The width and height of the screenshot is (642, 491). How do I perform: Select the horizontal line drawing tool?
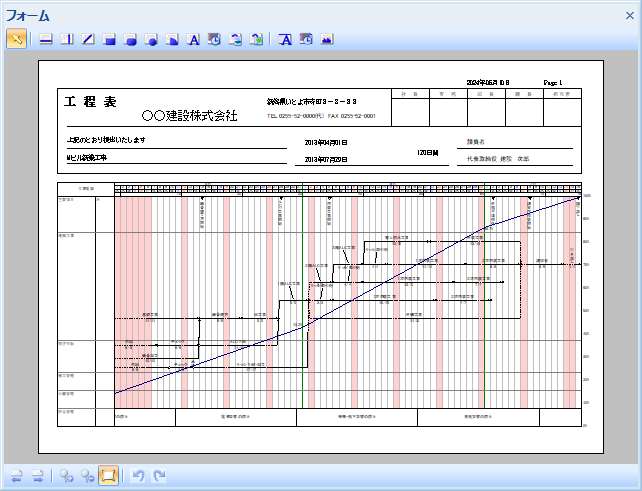(46, 39)
